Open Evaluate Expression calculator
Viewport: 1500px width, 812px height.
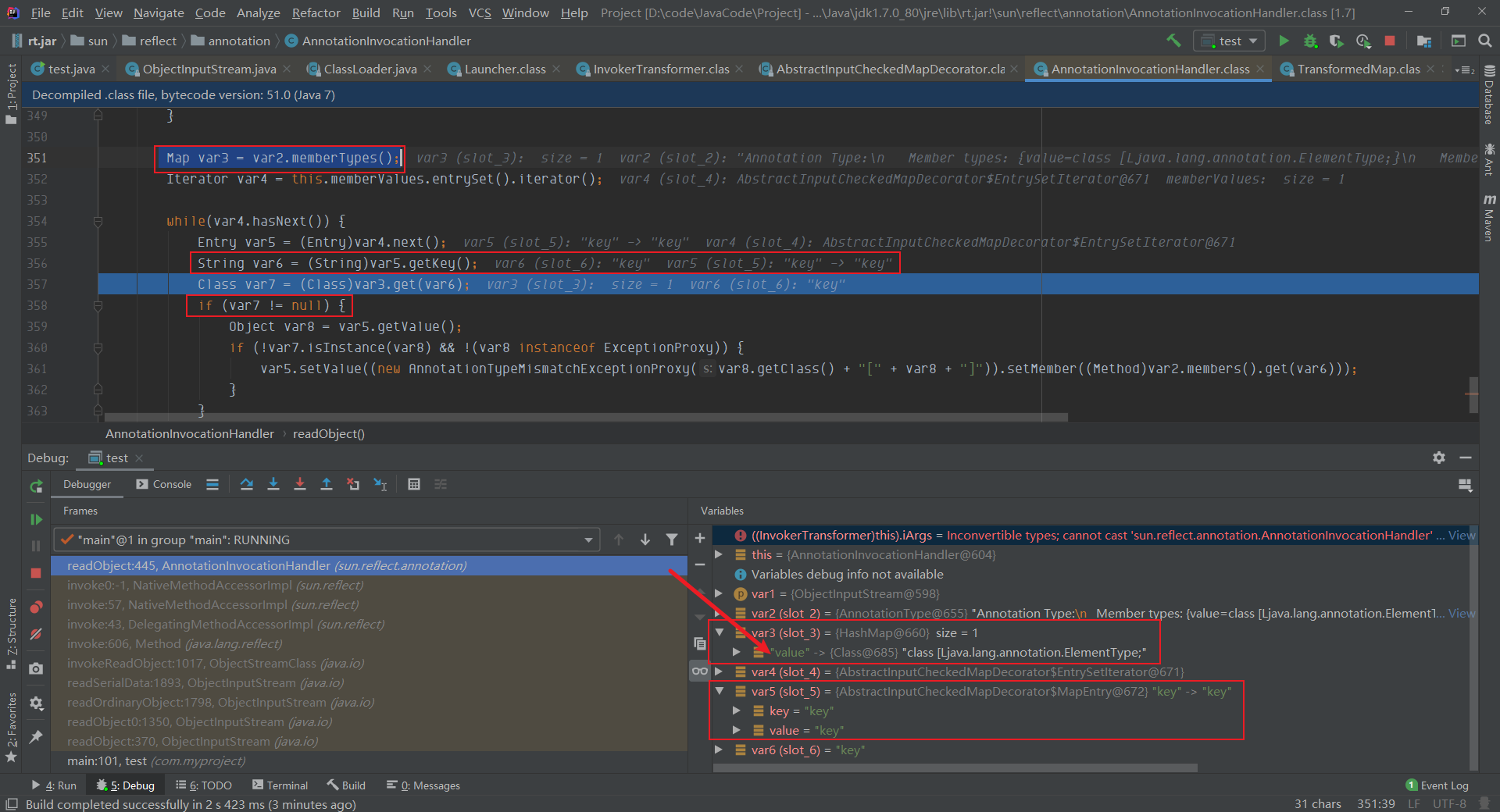point(414,484)
